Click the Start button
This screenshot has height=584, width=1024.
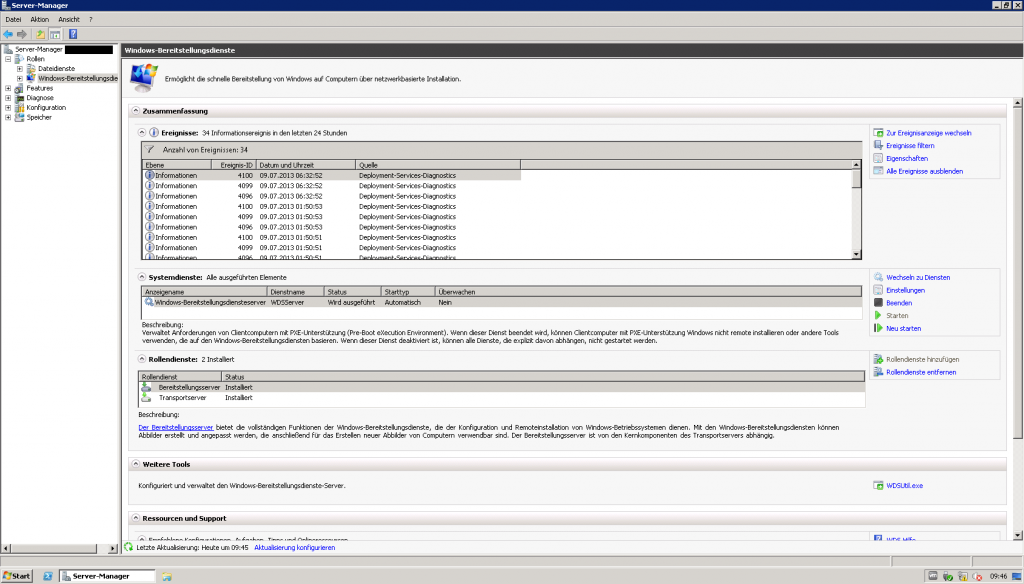(x=17, y=576)
